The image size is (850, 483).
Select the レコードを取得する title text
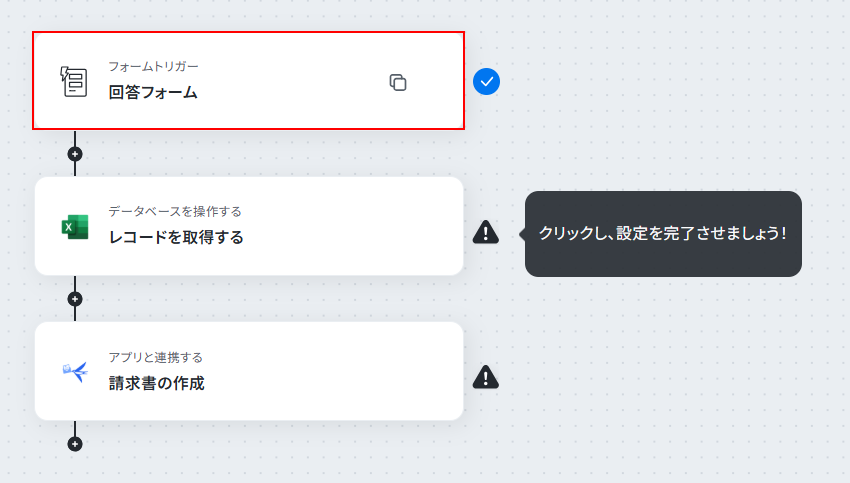tap(176, 237)
